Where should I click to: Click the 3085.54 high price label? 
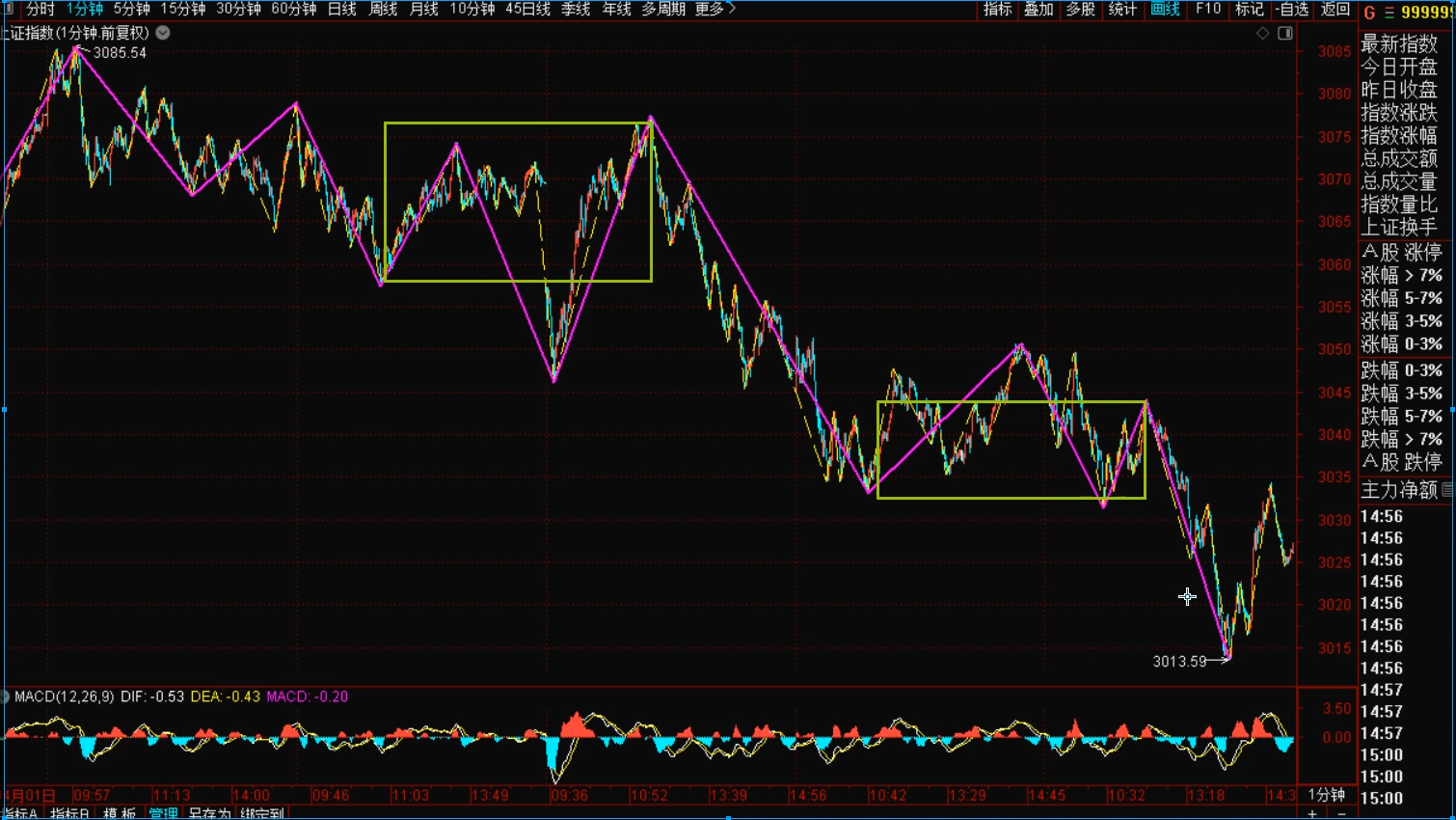pos(120,53)
